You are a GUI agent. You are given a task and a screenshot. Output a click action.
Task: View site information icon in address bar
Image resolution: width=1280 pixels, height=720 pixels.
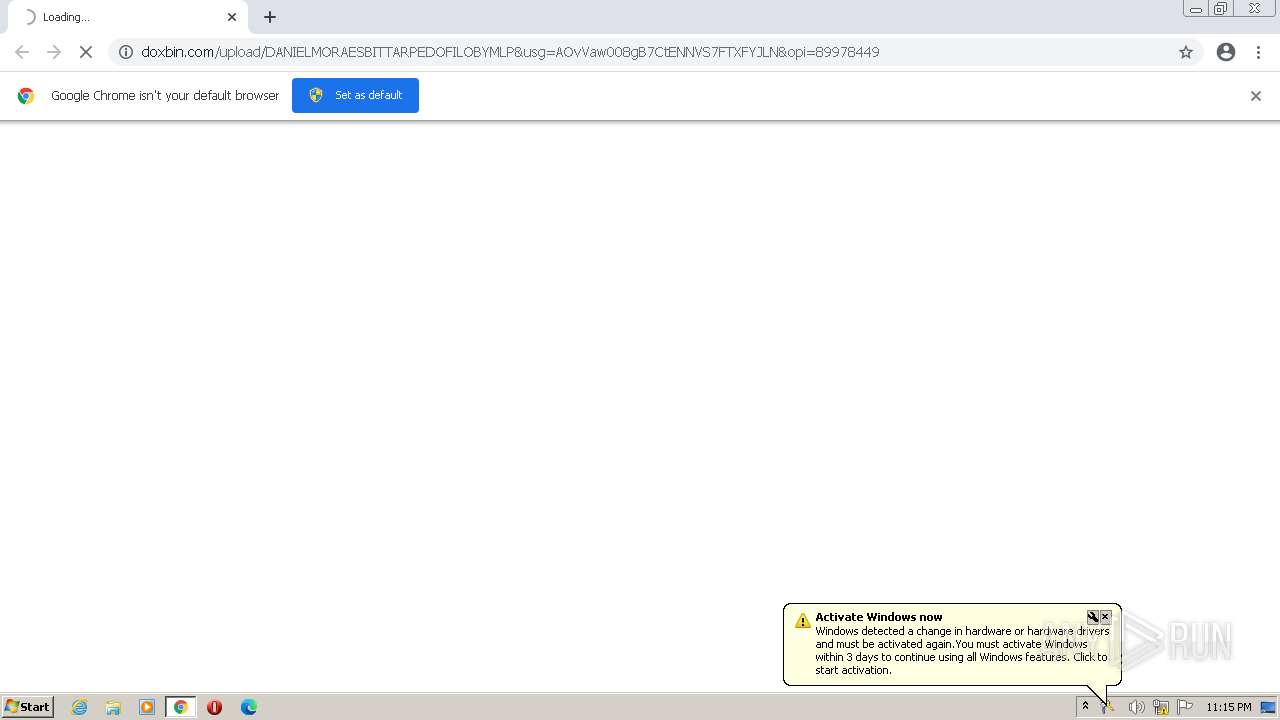tap(126, 52)
